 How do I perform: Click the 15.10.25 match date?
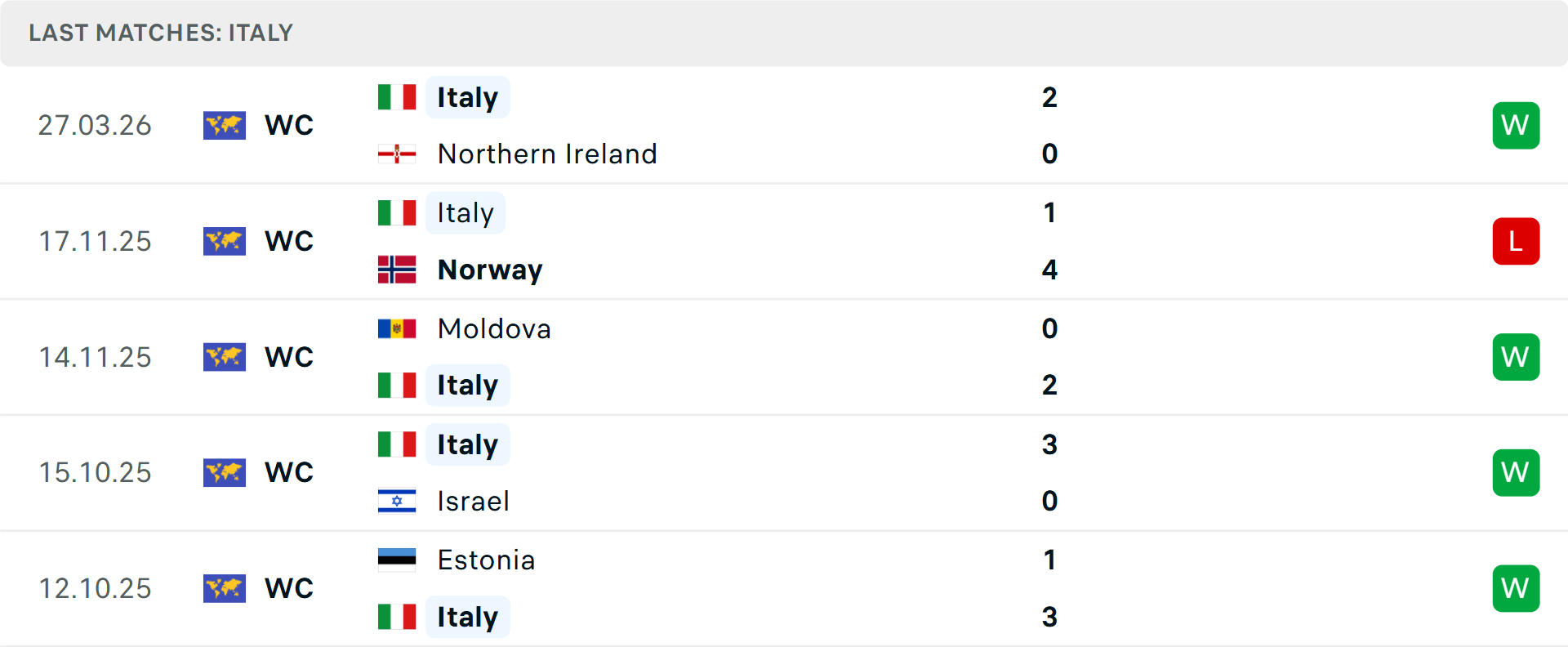[96, 472]
